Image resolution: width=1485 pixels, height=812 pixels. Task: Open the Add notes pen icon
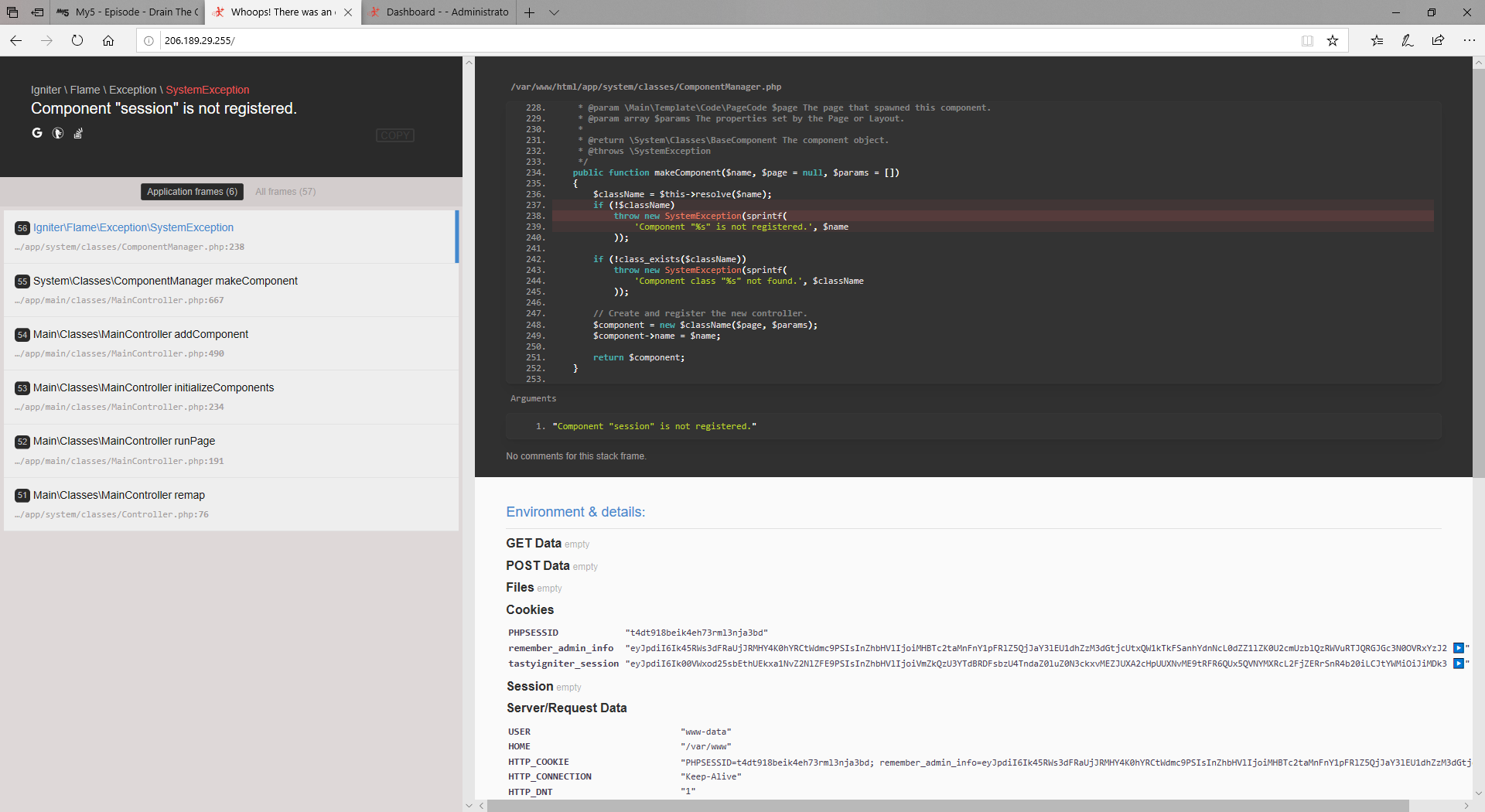click(1408, 40)
